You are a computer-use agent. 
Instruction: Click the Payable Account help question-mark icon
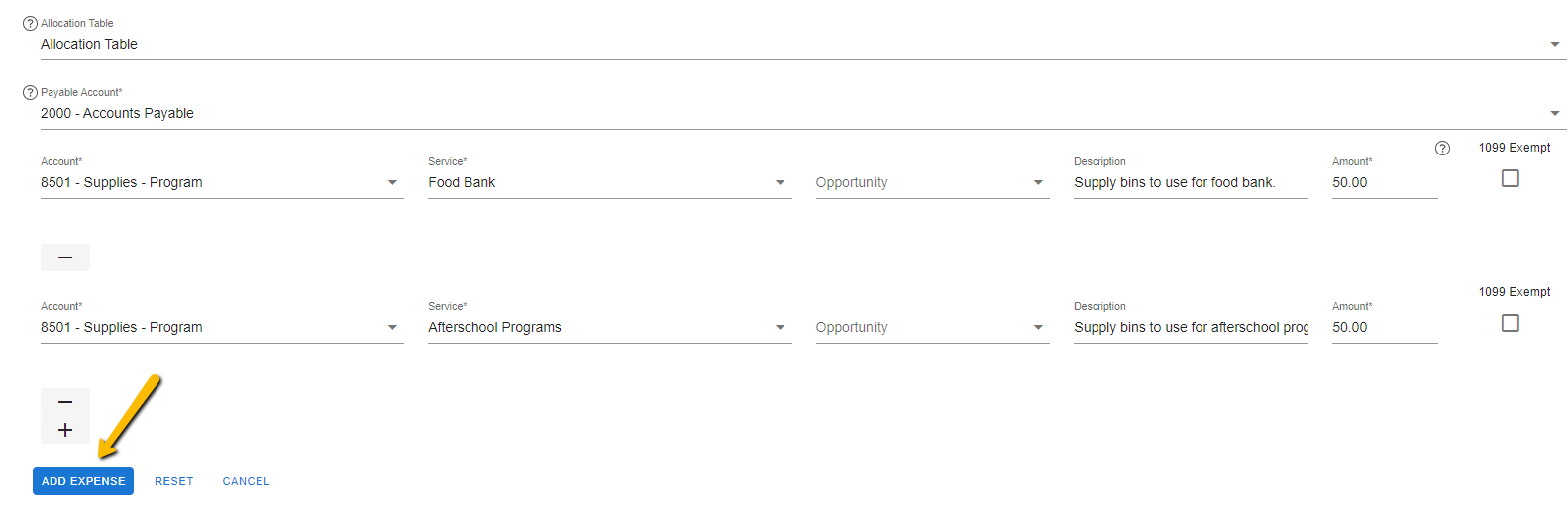click(x=30, y=92)
